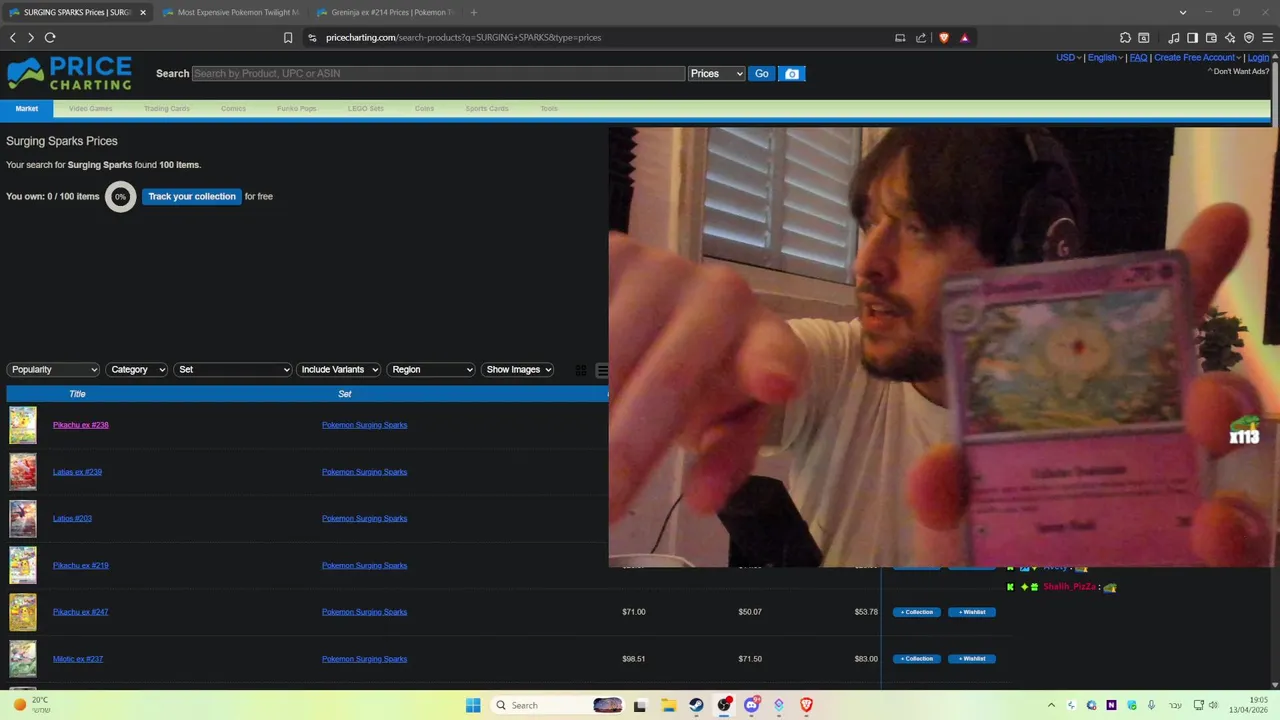Open the Popularity sort dropdown
This screenshot has height=720, width=1280.
(x=53, y=370)
